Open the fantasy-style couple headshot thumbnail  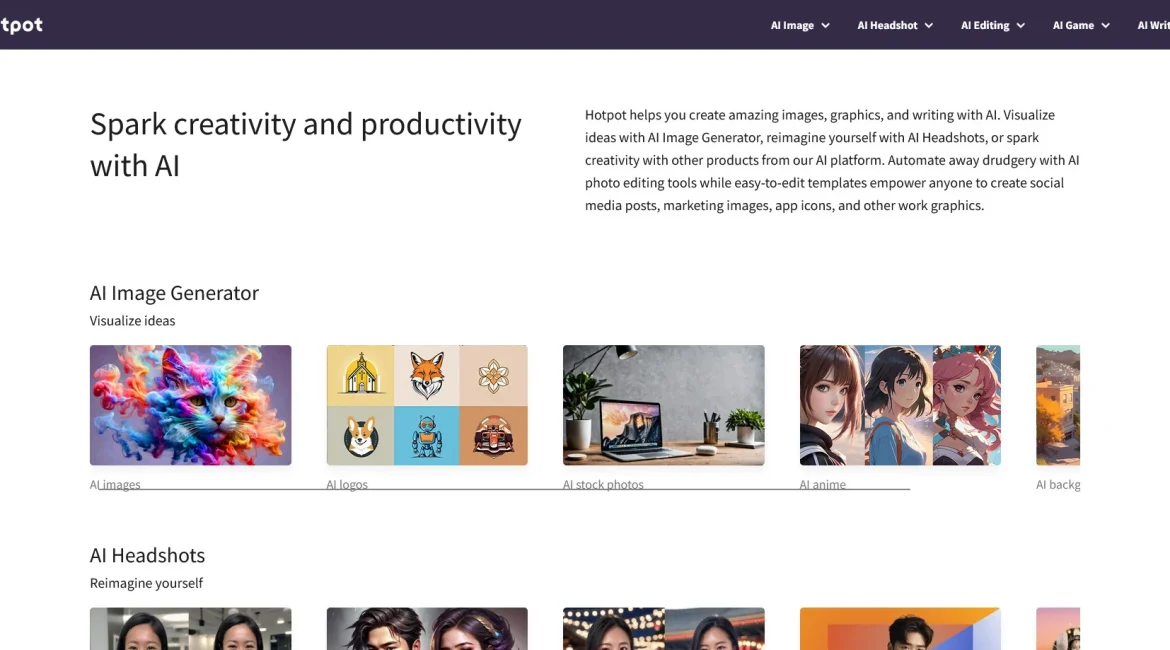coord(427,628)
